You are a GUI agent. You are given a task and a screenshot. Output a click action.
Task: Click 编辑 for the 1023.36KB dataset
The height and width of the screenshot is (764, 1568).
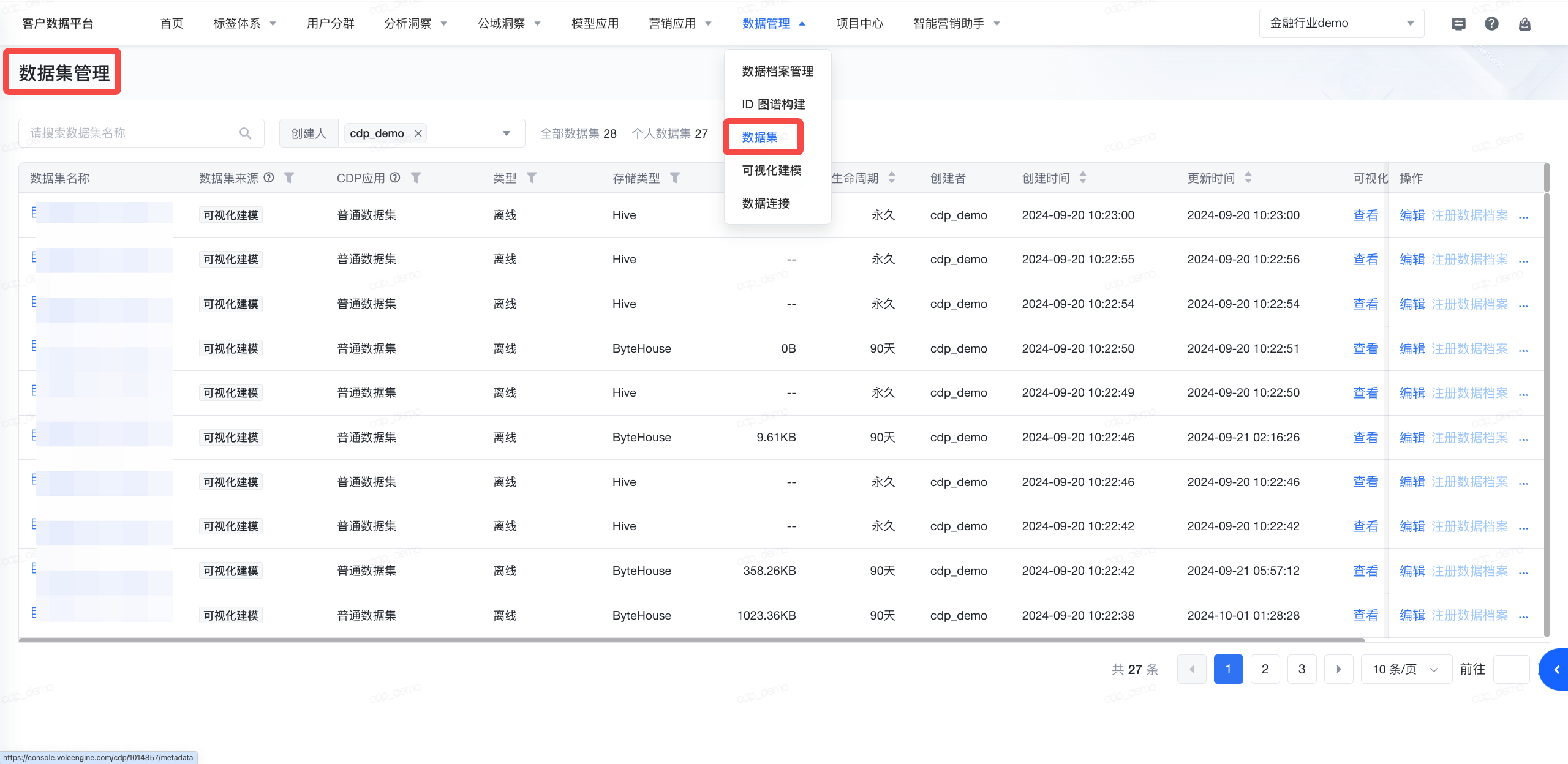(1412, 615)
